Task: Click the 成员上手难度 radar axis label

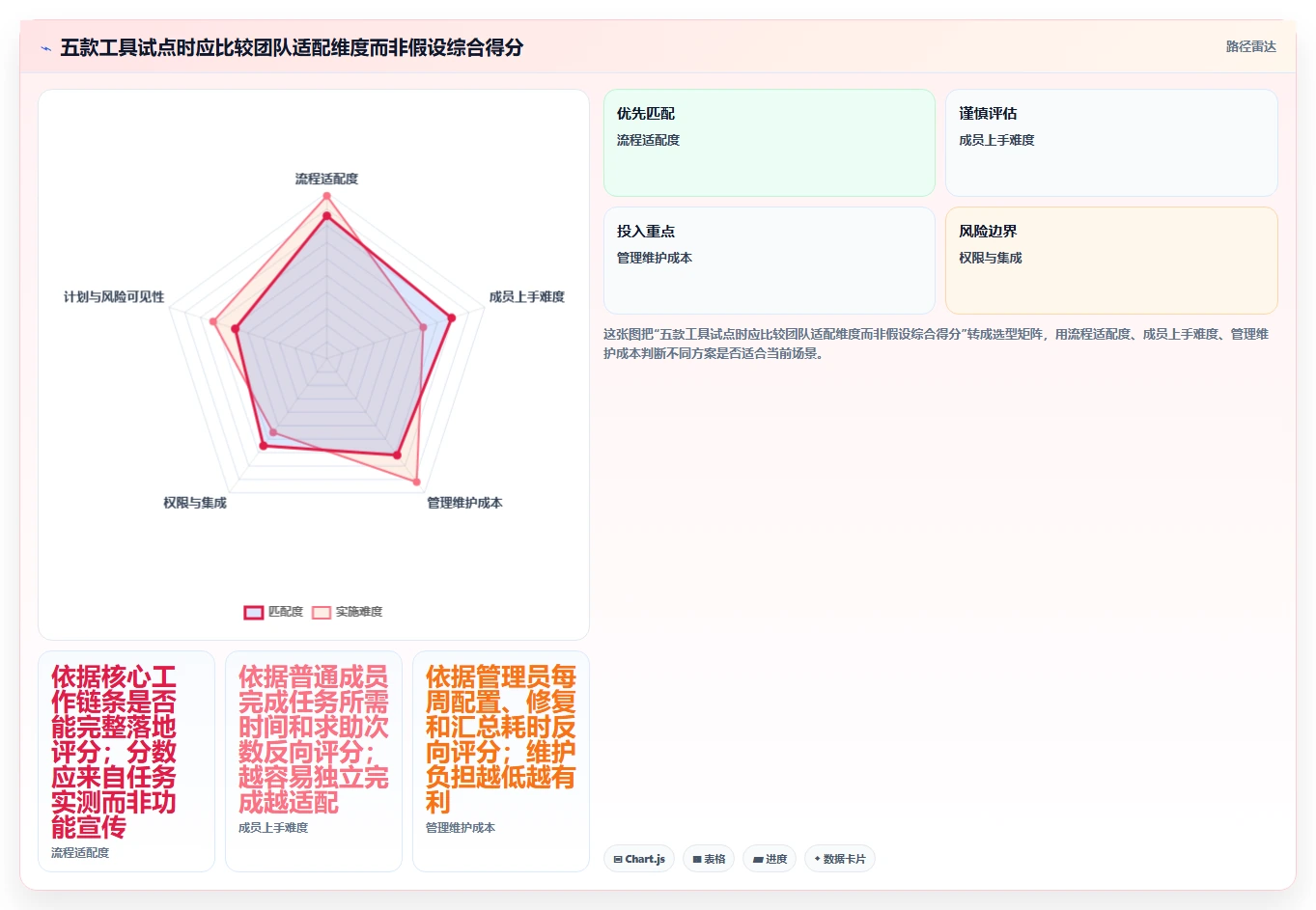Action: point(526,296)
